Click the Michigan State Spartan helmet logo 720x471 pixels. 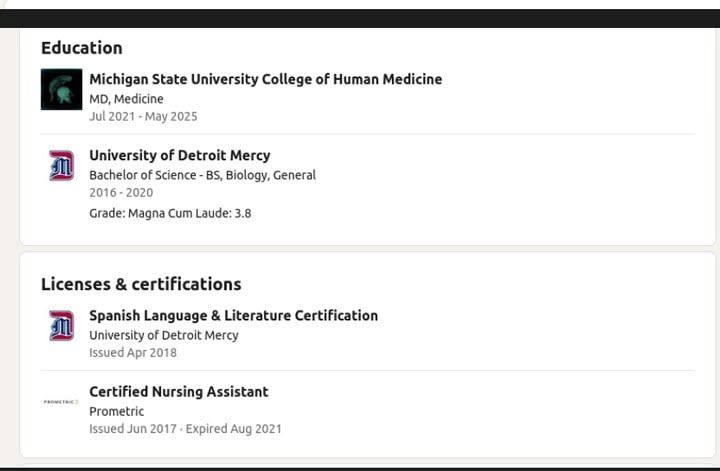coord(61,90)
